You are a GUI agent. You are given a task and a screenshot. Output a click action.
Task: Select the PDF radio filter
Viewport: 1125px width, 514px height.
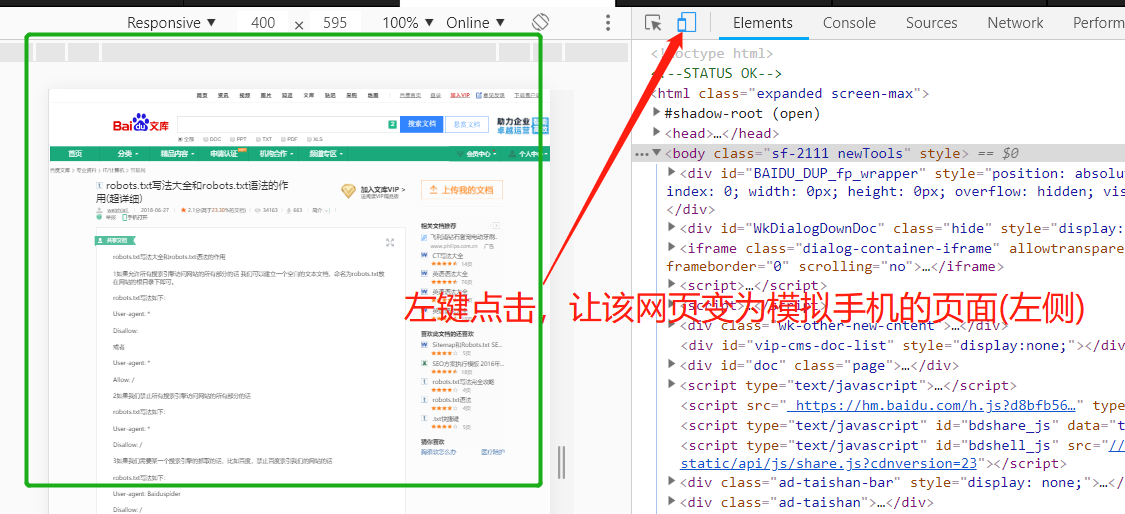284,139
